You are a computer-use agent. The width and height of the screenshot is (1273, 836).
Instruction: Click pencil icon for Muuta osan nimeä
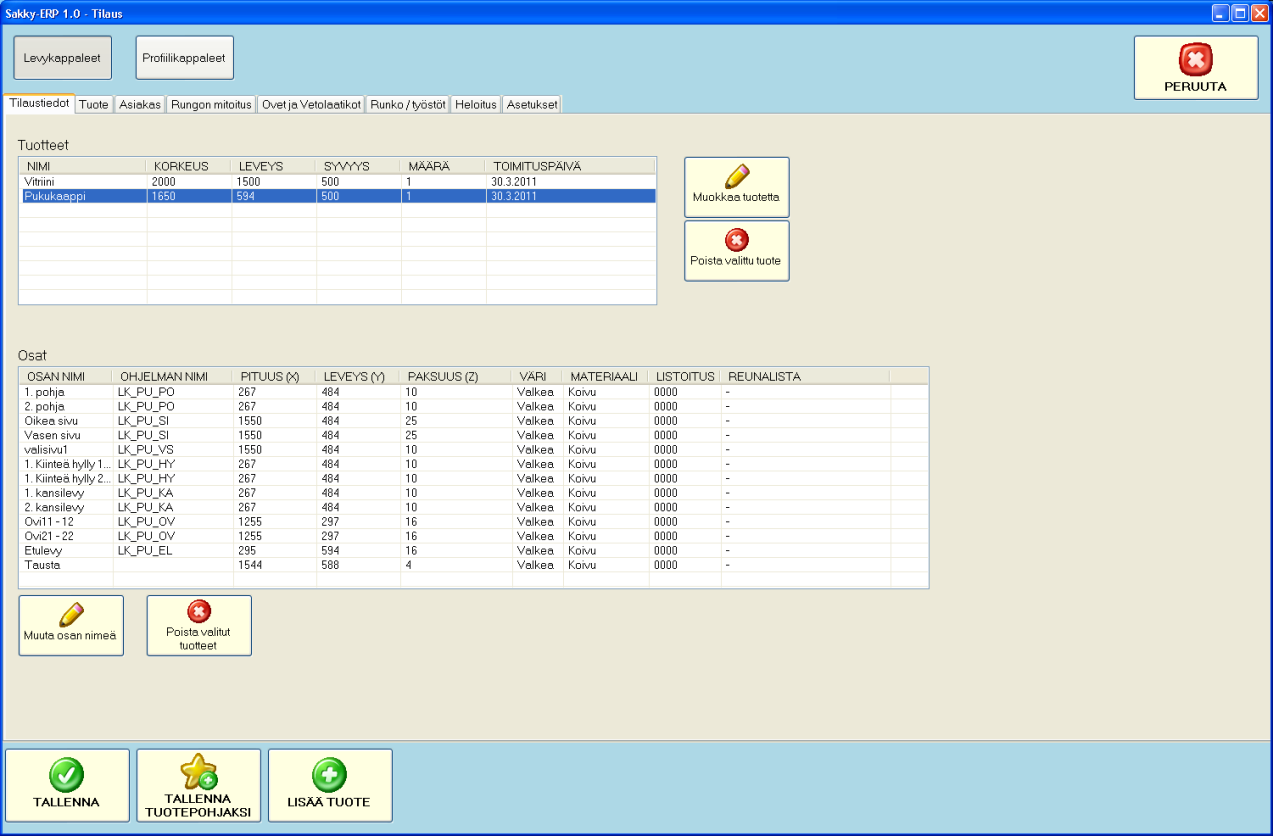pyautogui.click(x=71, y=615)
